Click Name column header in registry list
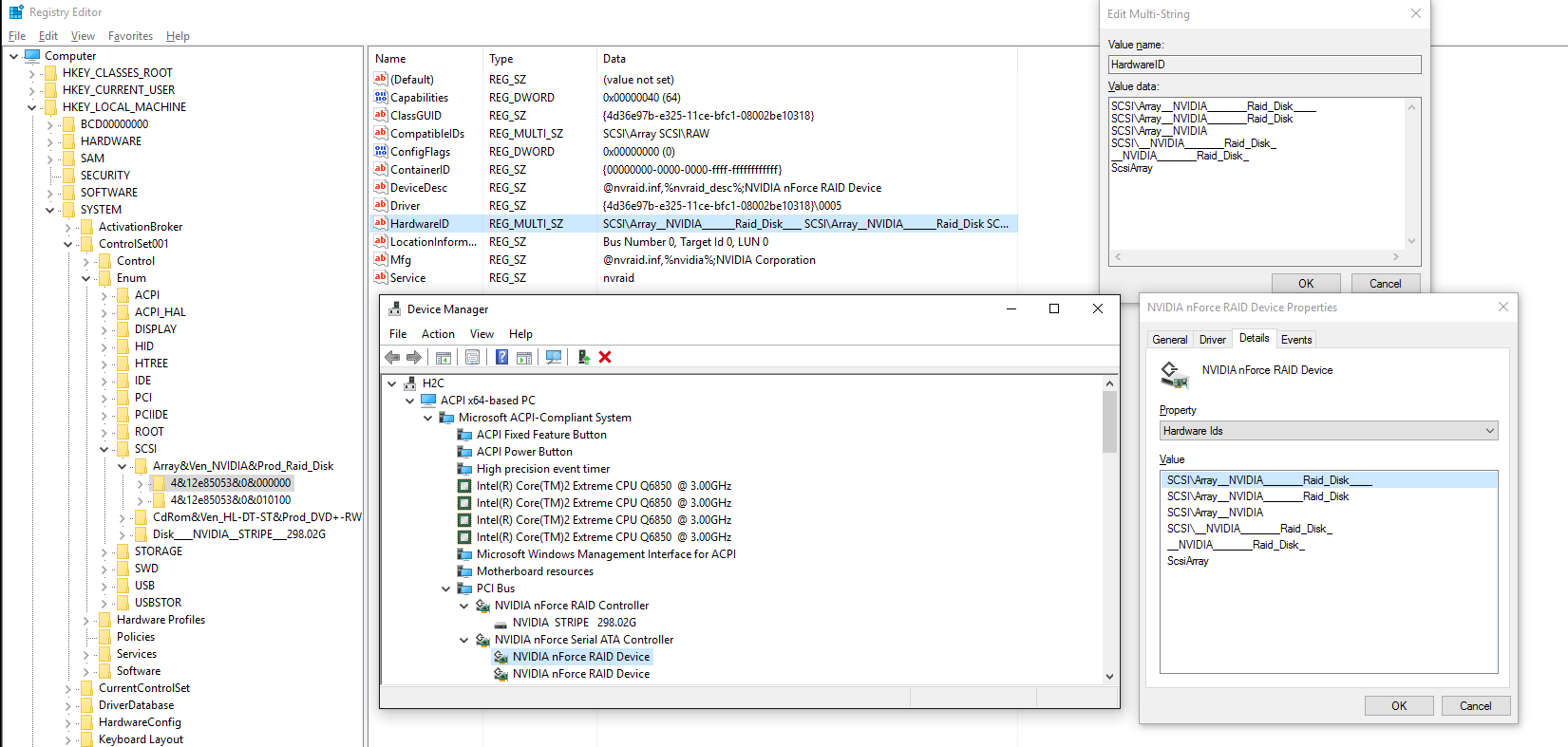This screenshot has width=1568, height=747. (x=425, y=59)
